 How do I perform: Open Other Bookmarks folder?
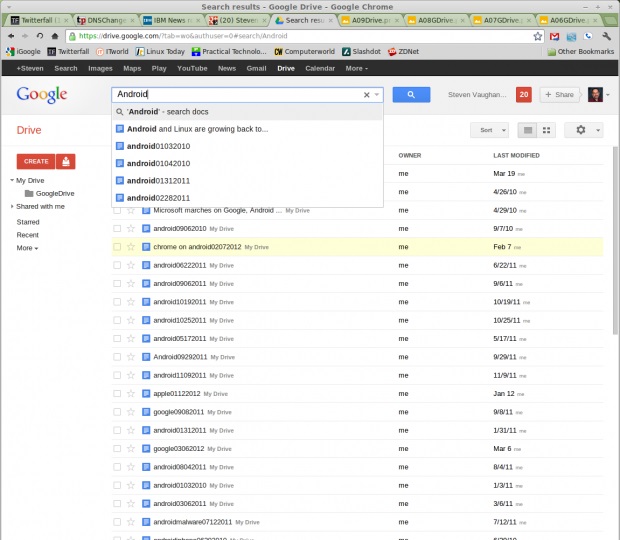[x=580, y=52]
